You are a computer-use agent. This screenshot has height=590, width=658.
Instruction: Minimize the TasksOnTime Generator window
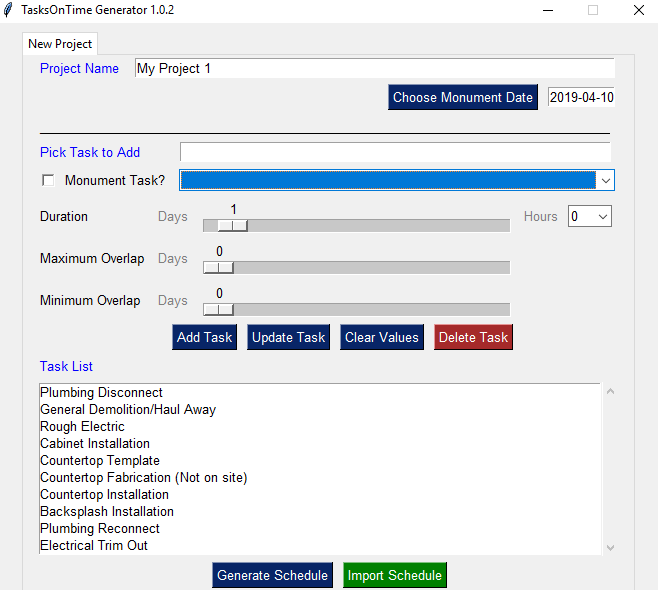coord(547,10)
